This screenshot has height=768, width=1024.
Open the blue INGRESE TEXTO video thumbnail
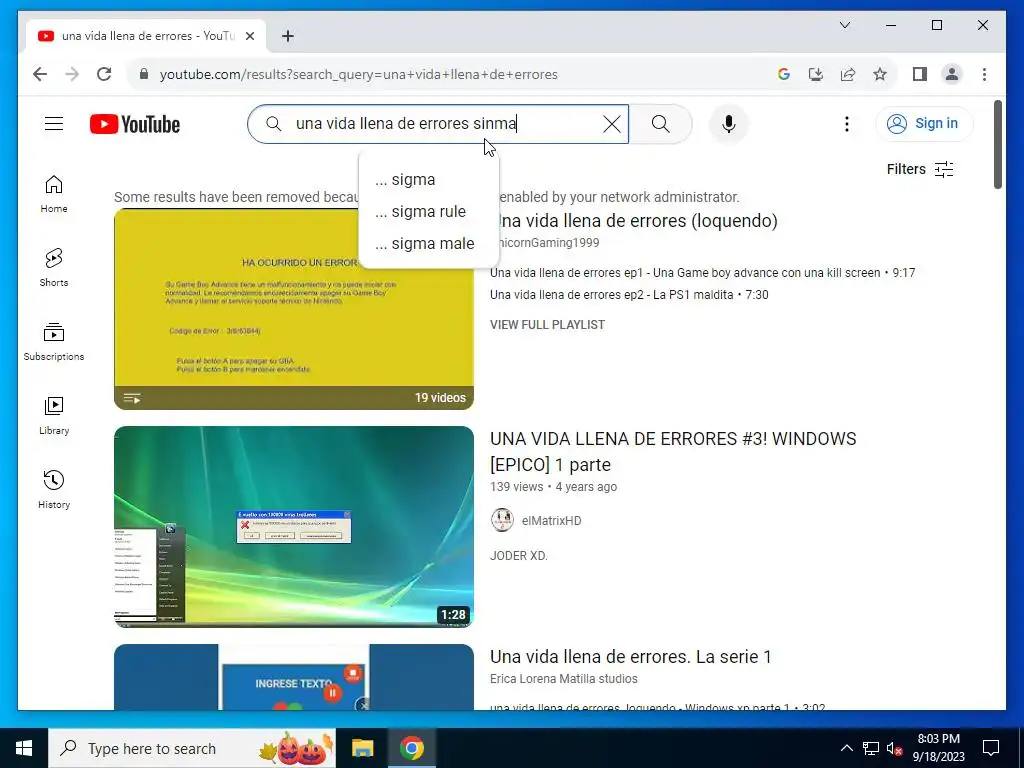click(294, 677)
